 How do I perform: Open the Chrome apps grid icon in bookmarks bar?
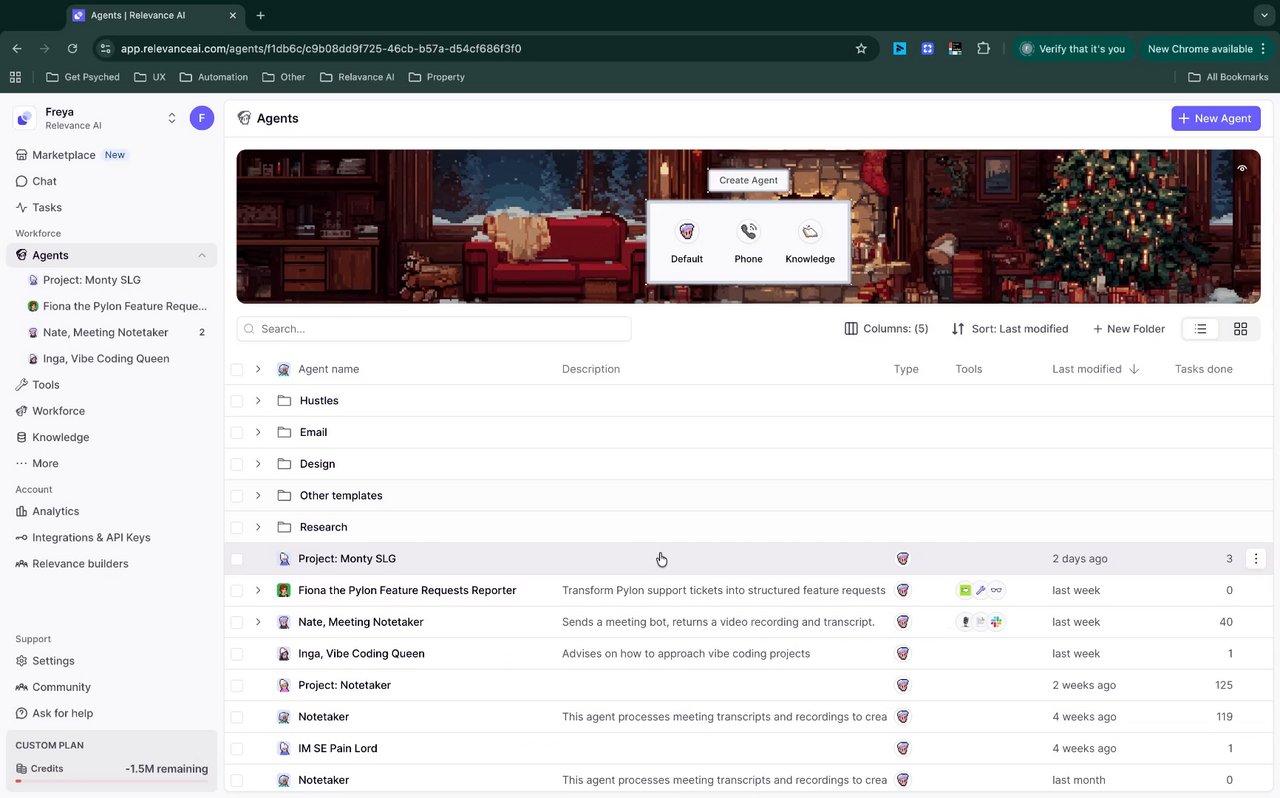tap(15, 77)
